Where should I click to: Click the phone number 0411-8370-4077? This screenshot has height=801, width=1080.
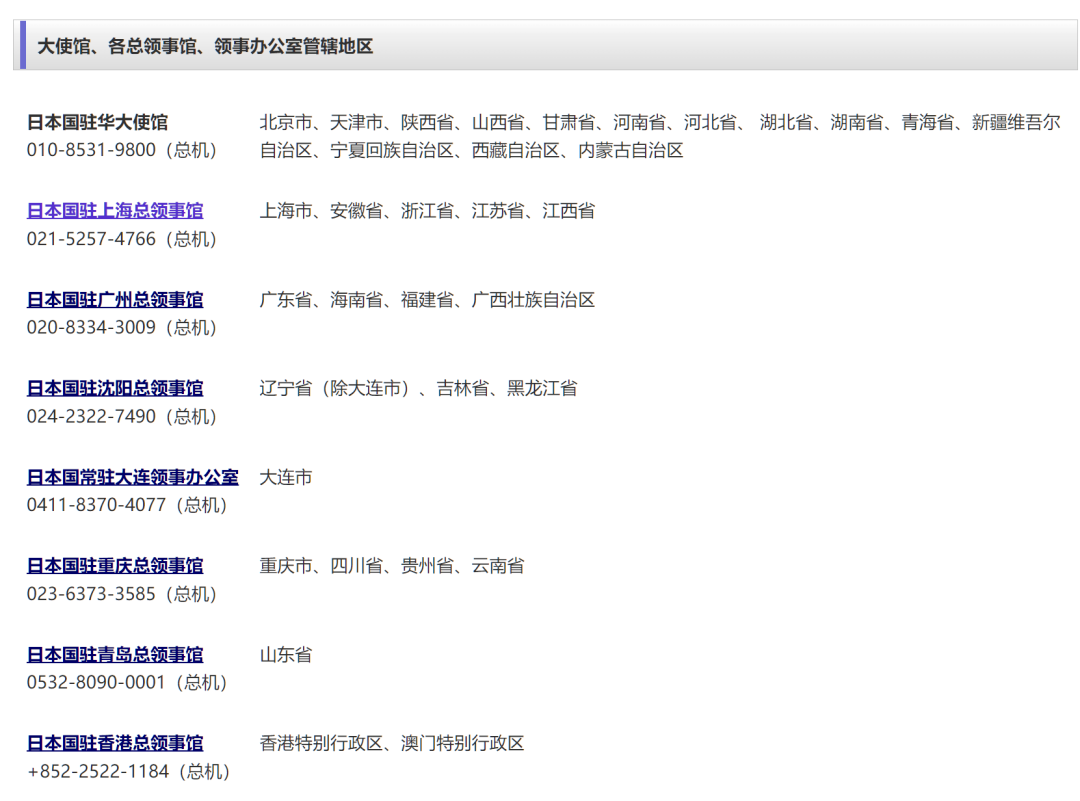click(96, 505)
